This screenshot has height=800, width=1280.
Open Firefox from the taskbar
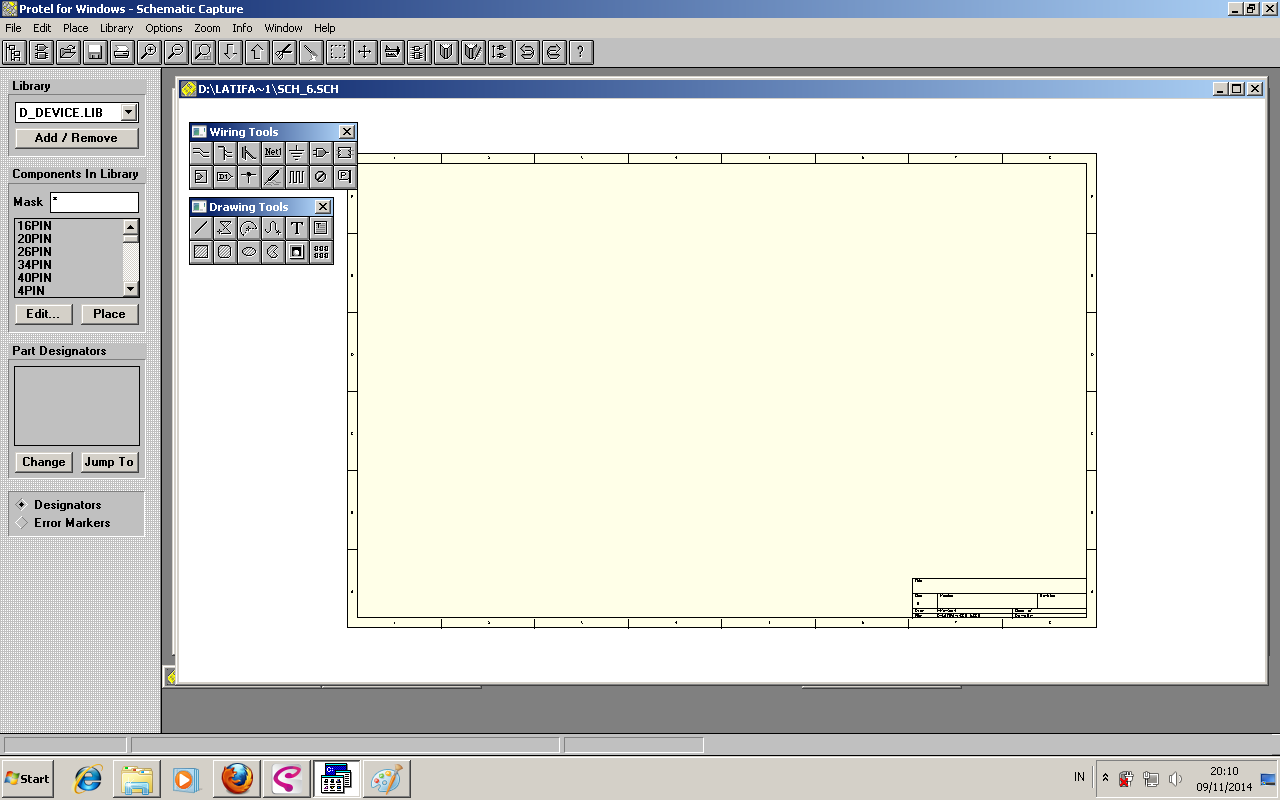tap(237, 779)
